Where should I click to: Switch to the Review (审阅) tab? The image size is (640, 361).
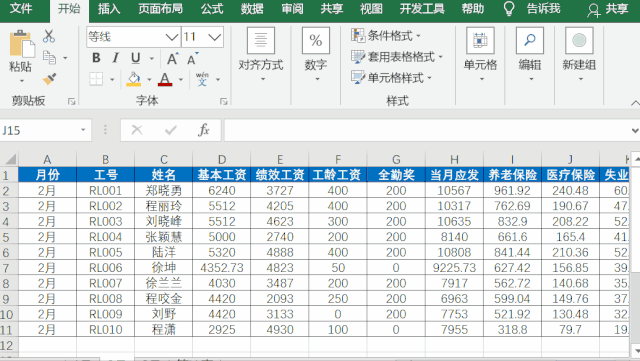(292, 9)
